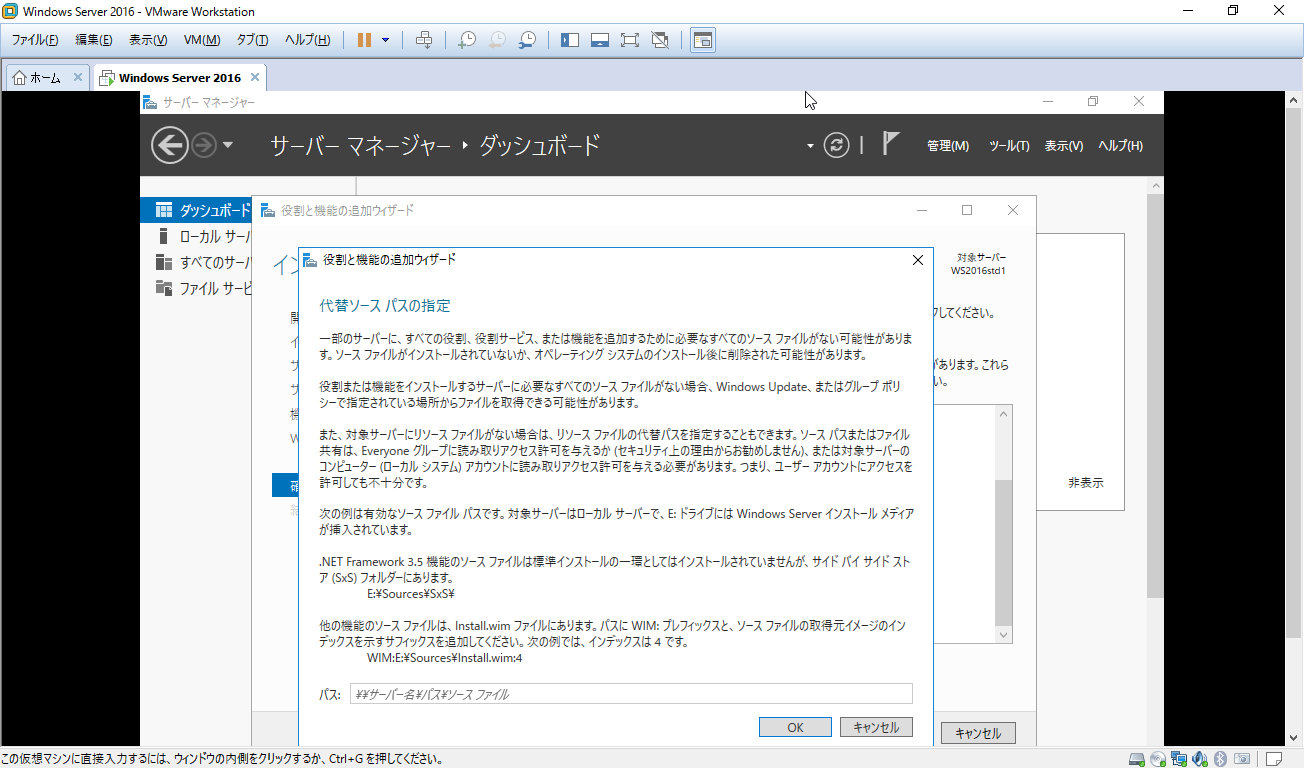Image resolution: width=1304 pixels, height=768 pixels.
Task: Expand the navigation history dropdown arrow
Action: pos(228,146)
